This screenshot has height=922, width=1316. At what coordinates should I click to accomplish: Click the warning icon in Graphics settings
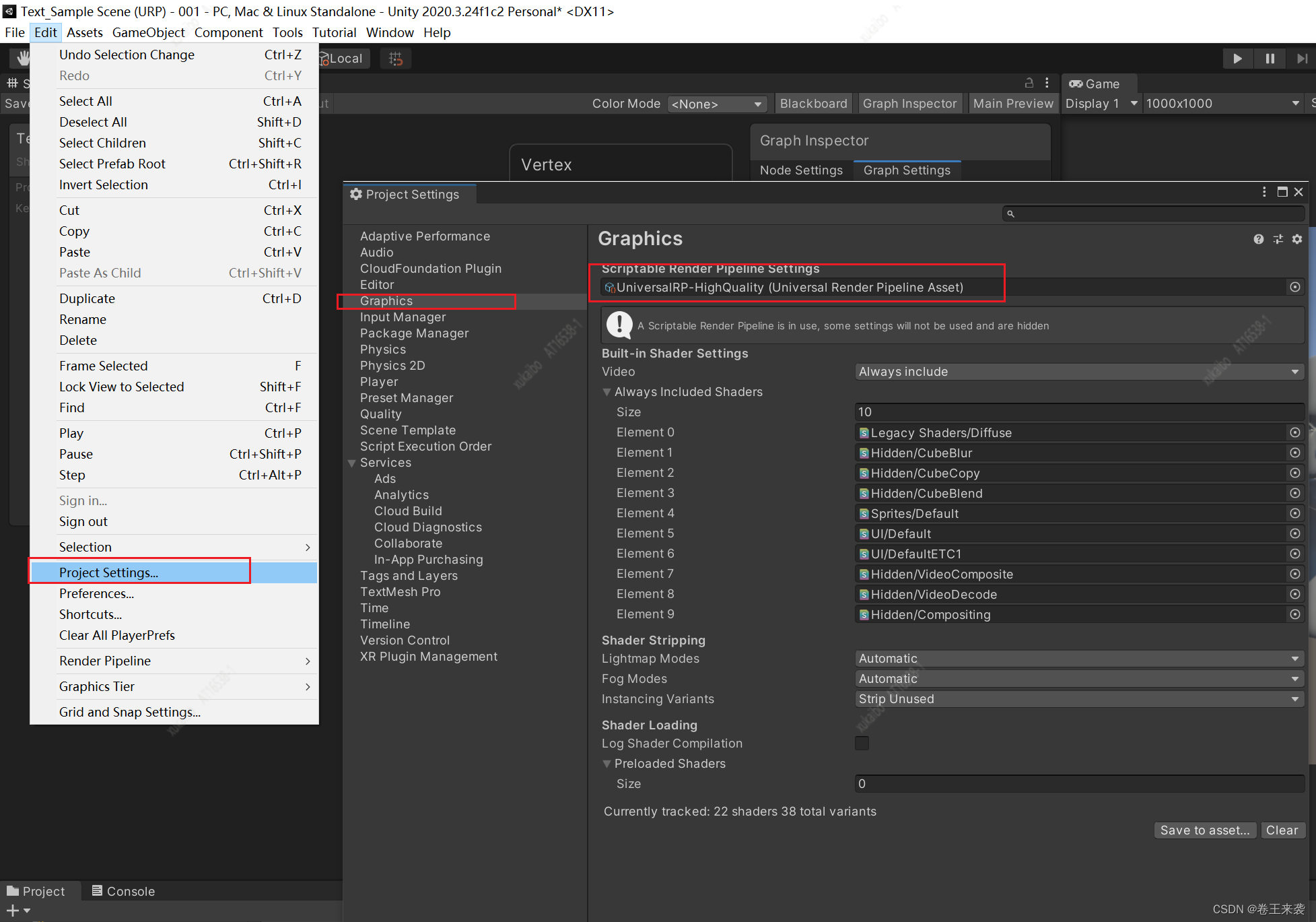click(619, 325)
